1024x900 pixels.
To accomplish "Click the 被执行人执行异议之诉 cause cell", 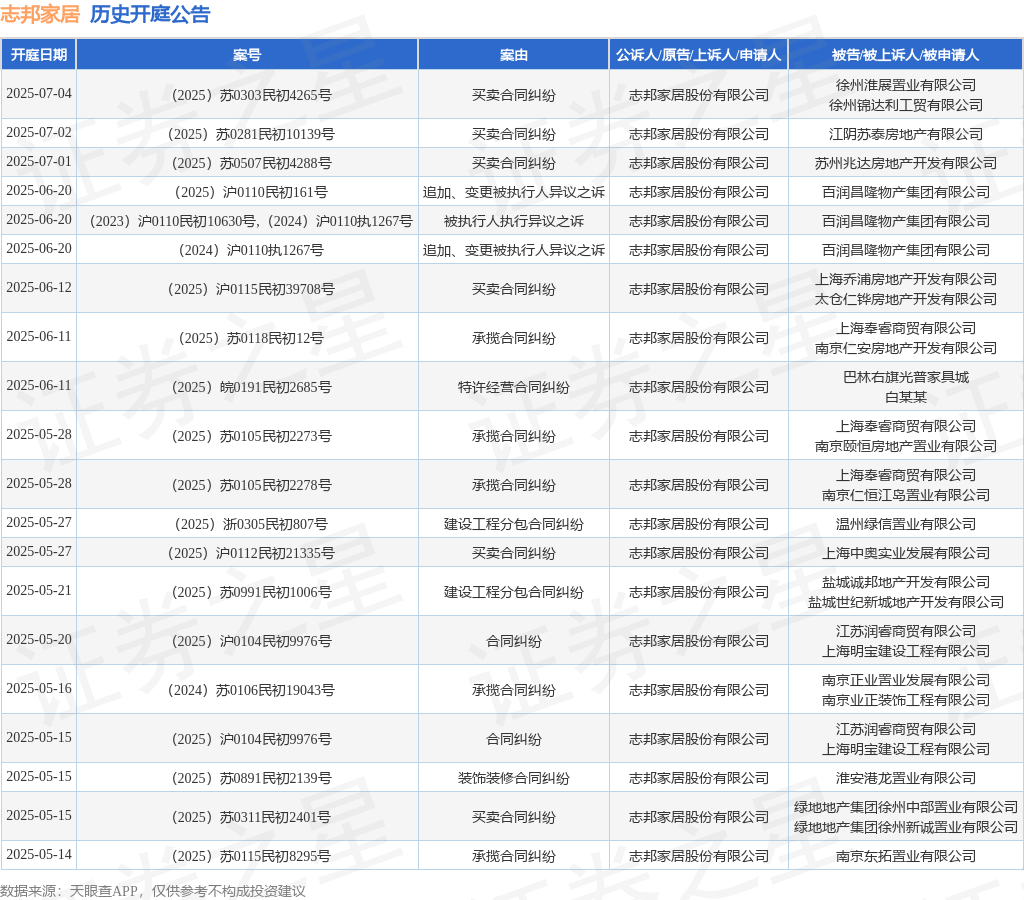I will 513,221.
